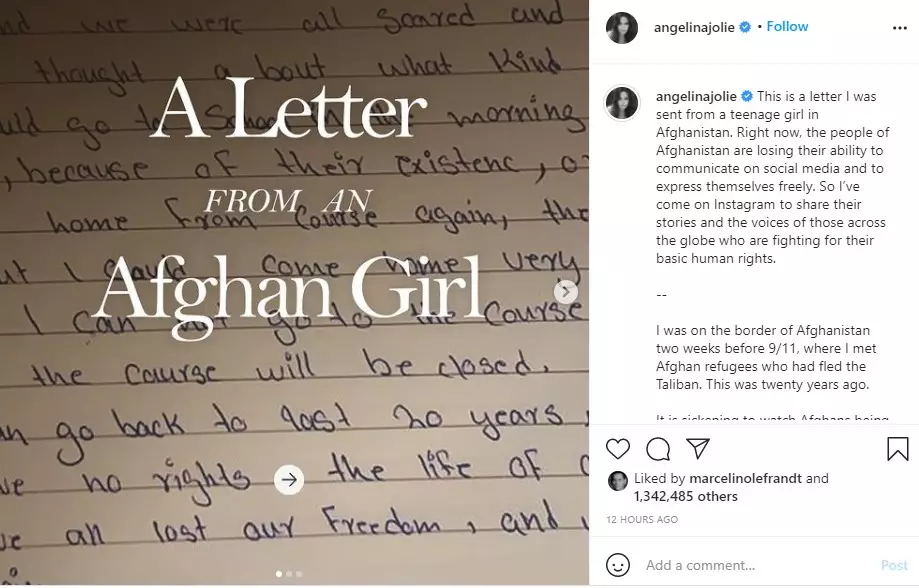919x588 pixels.
Task: Open the emoji picker in comment box
Action: click(619, 565)
